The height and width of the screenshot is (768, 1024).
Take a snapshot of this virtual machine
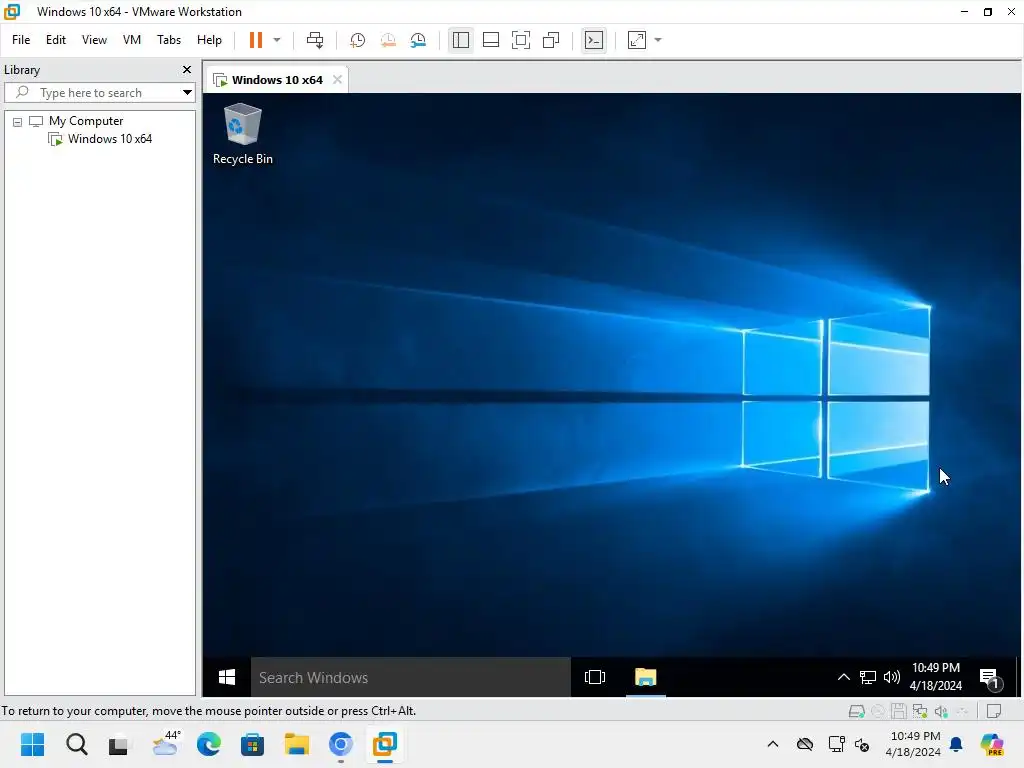[357, 40]
